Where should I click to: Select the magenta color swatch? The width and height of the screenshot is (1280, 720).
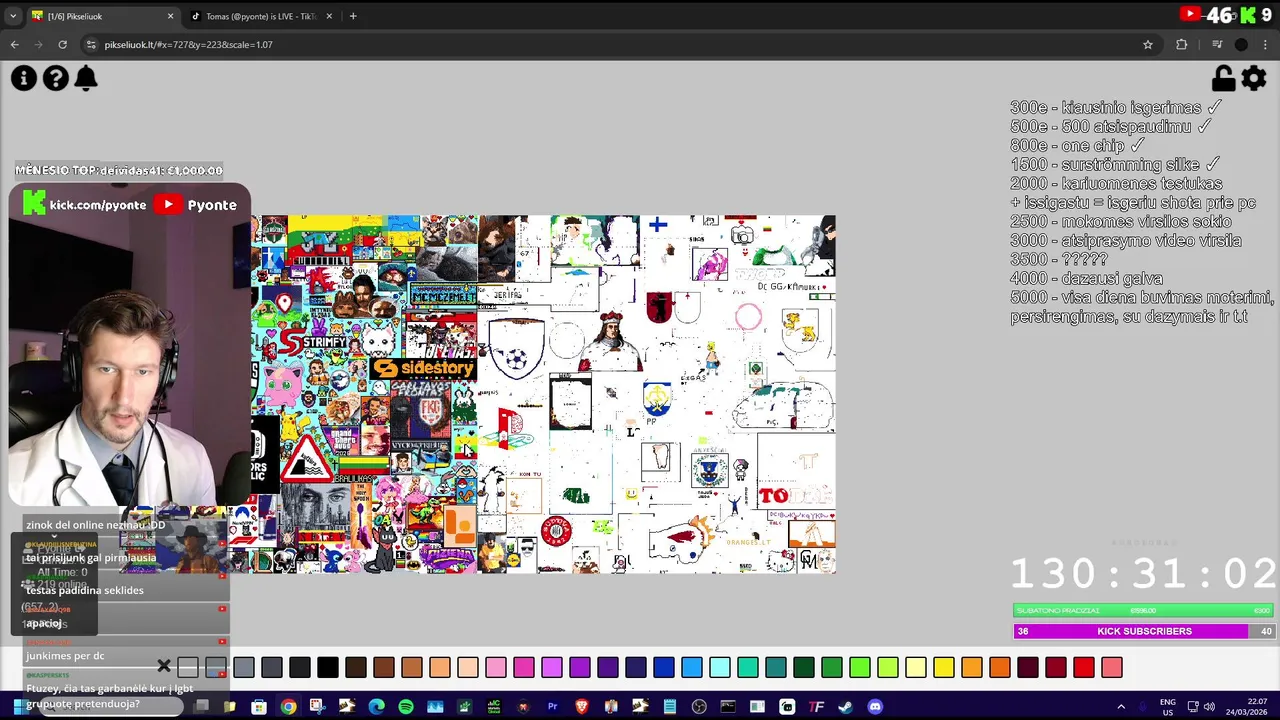tap(524, 667)
